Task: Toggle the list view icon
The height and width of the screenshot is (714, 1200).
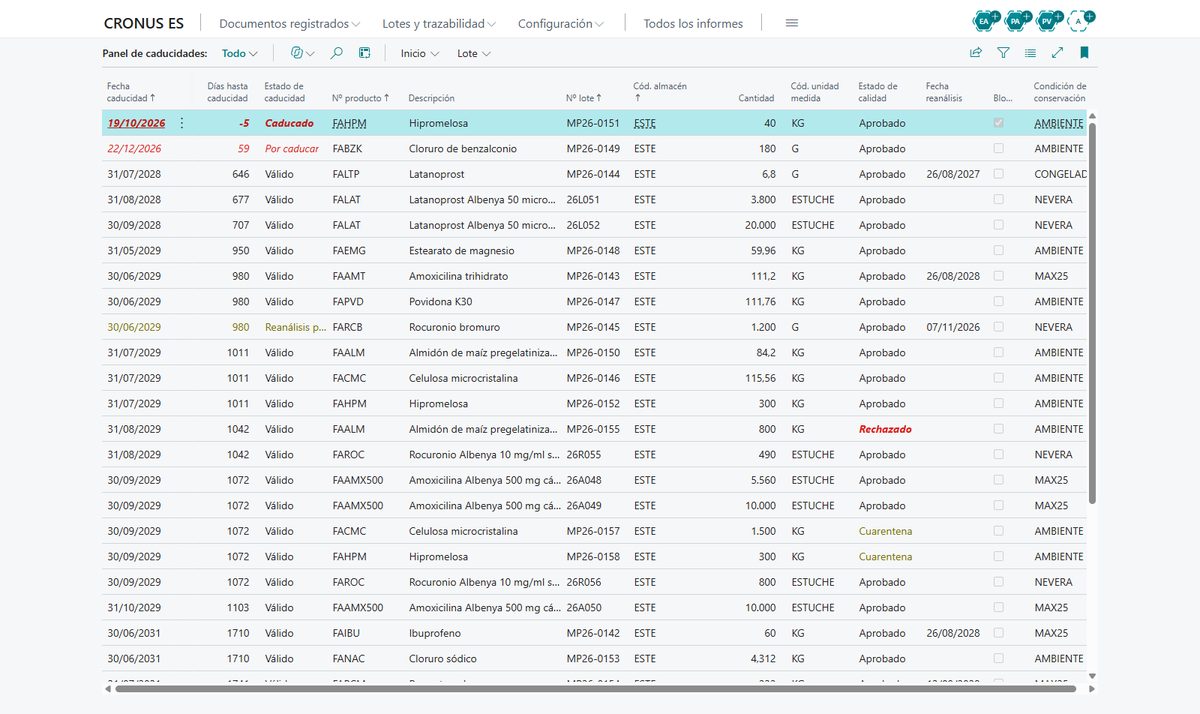Action: pos(1030,53)
